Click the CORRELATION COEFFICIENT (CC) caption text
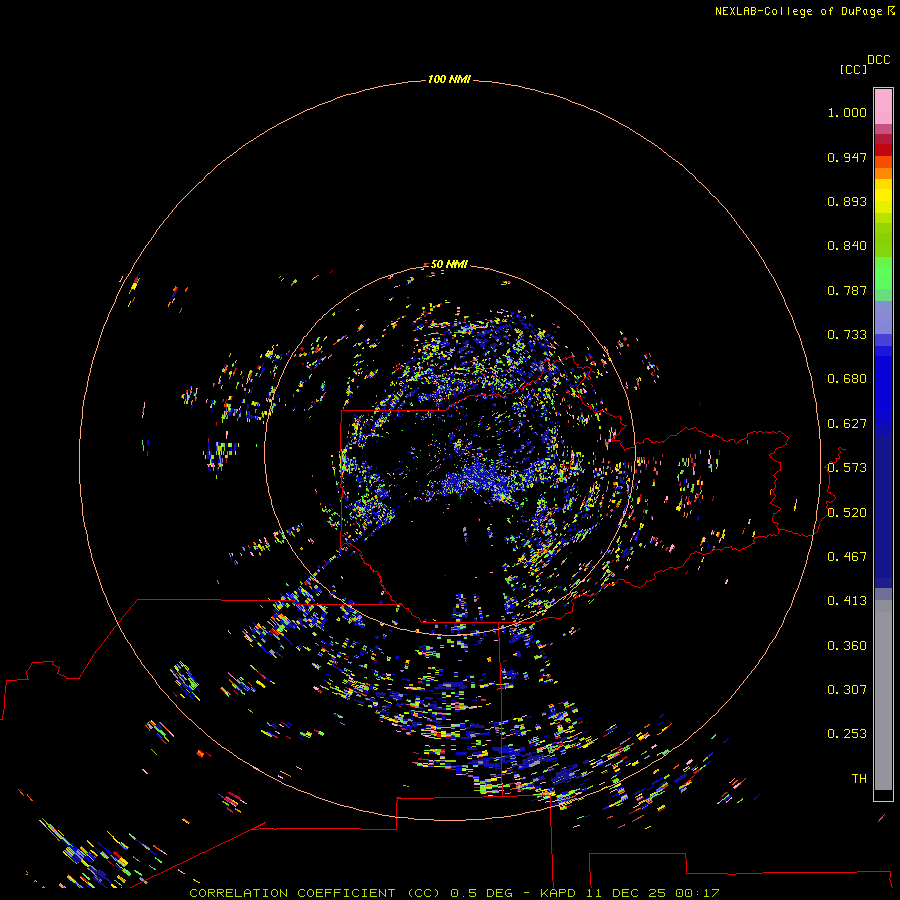 click(316, 892)
